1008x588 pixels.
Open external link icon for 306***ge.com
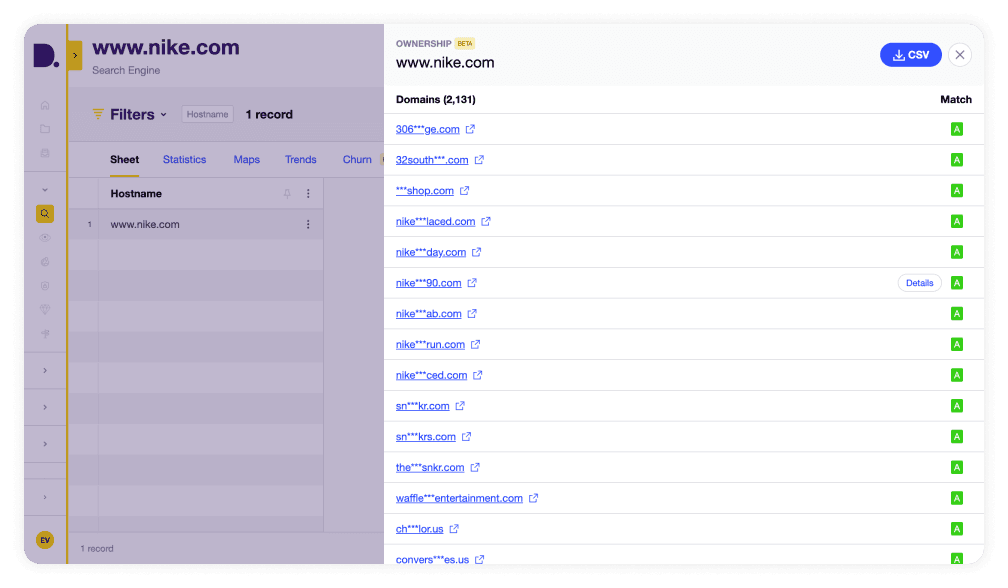click(x=471, y=129)
